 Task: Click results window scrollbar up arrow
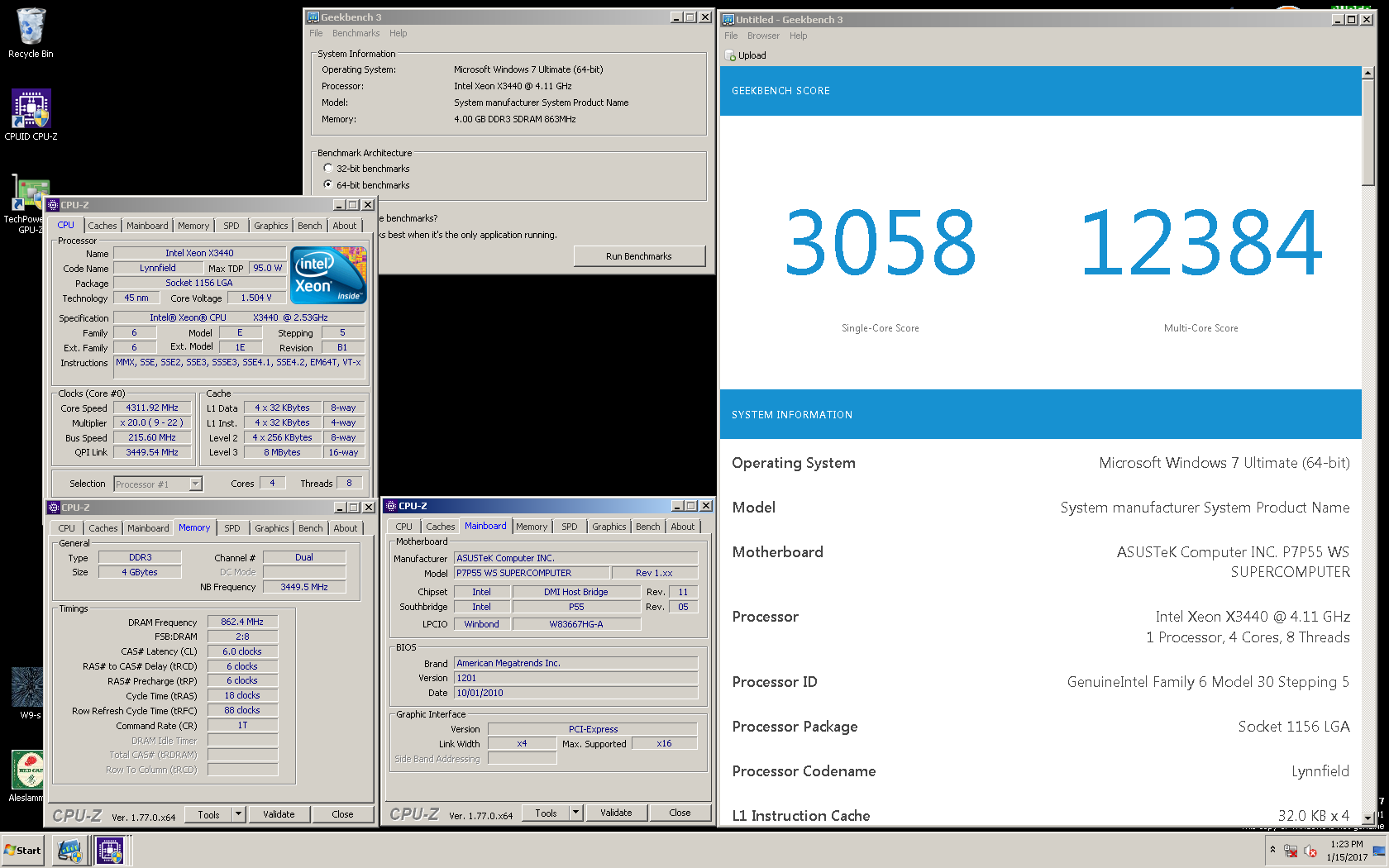(1368, 73)
